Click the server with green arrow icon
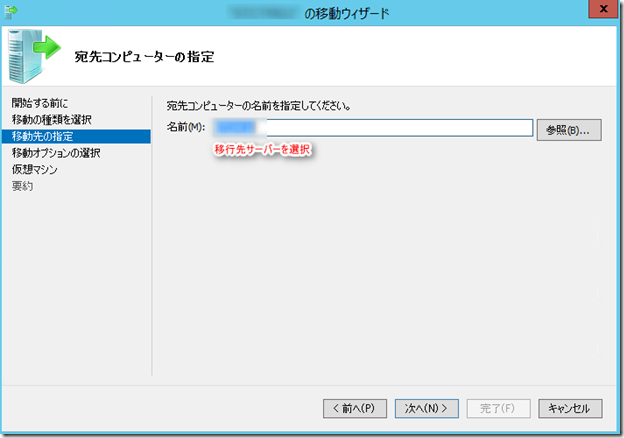Image resolution: width=624 pixels, height=438 pixels. [34, 56]
